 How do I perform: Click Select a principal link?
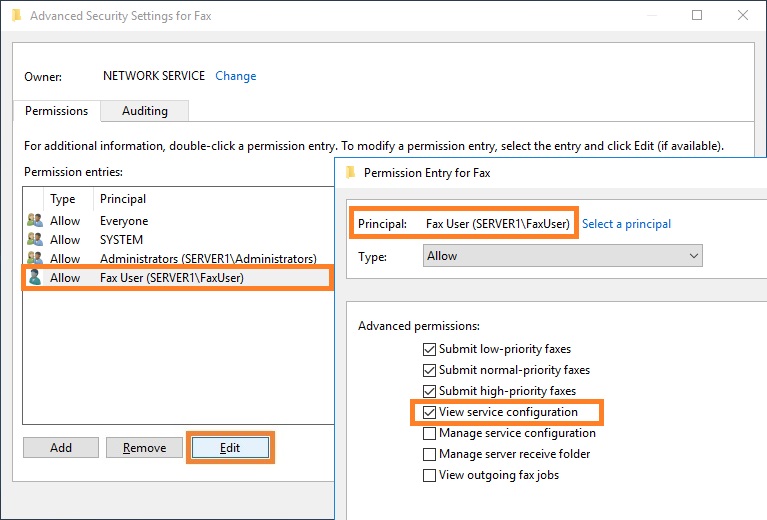626,224
